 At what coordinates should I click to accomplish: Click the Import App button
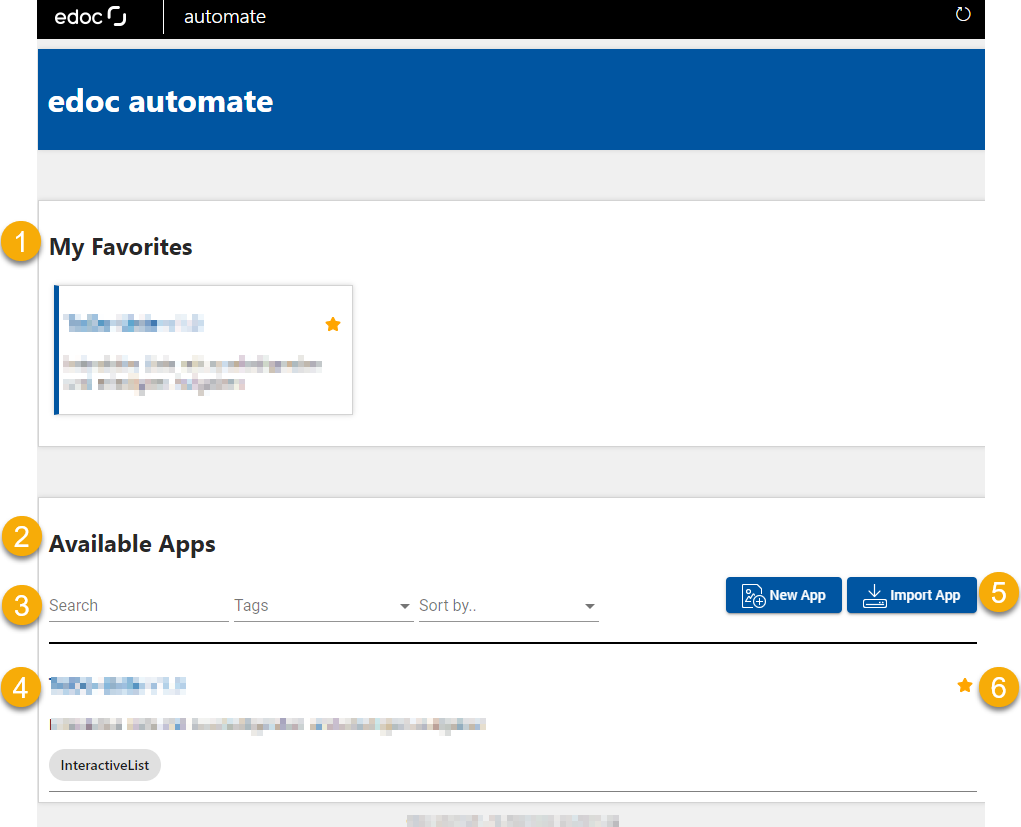tap(912, 595)
